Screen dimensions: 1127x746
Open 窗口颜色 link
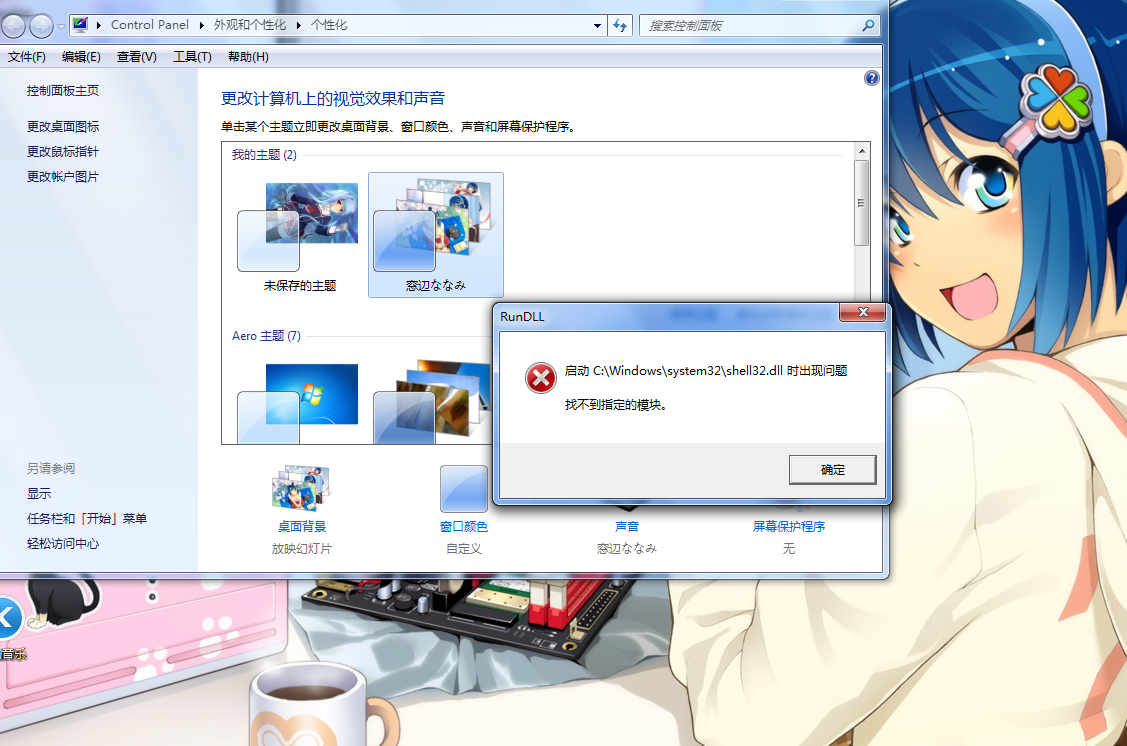click(464, 527)
